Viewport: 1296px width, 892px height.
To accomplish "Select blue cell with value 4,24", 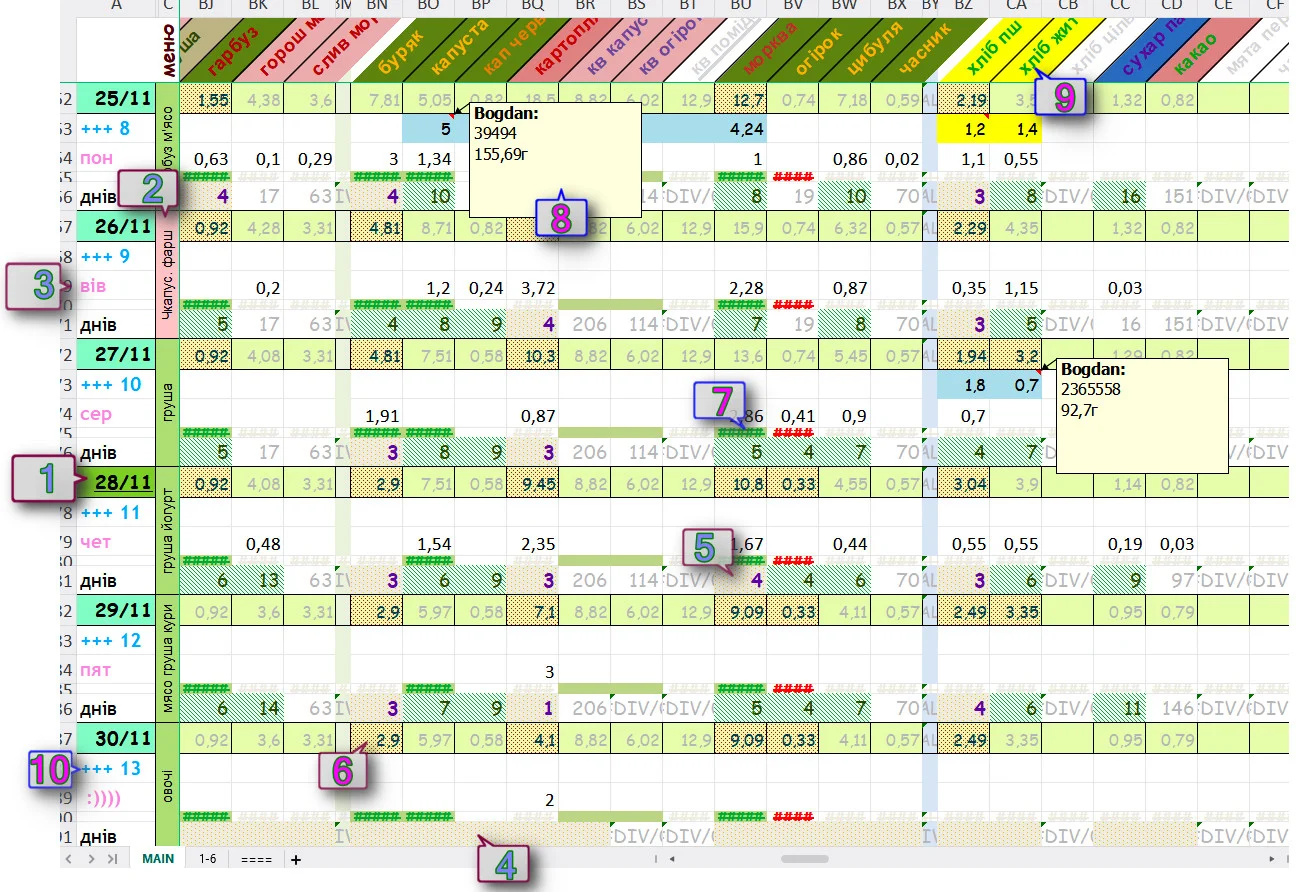I will 741,128.
